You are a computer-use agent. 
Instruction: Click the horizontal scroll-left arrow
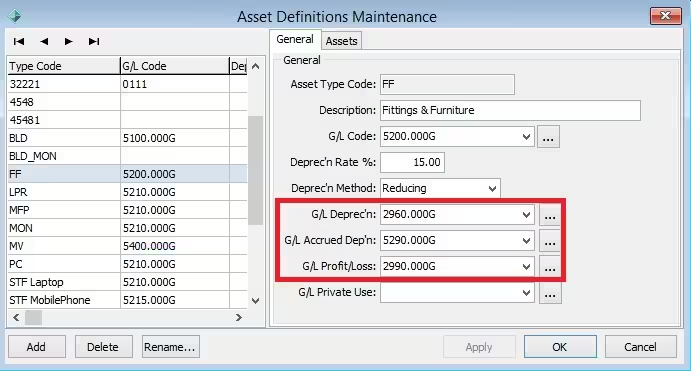[16, 317]
